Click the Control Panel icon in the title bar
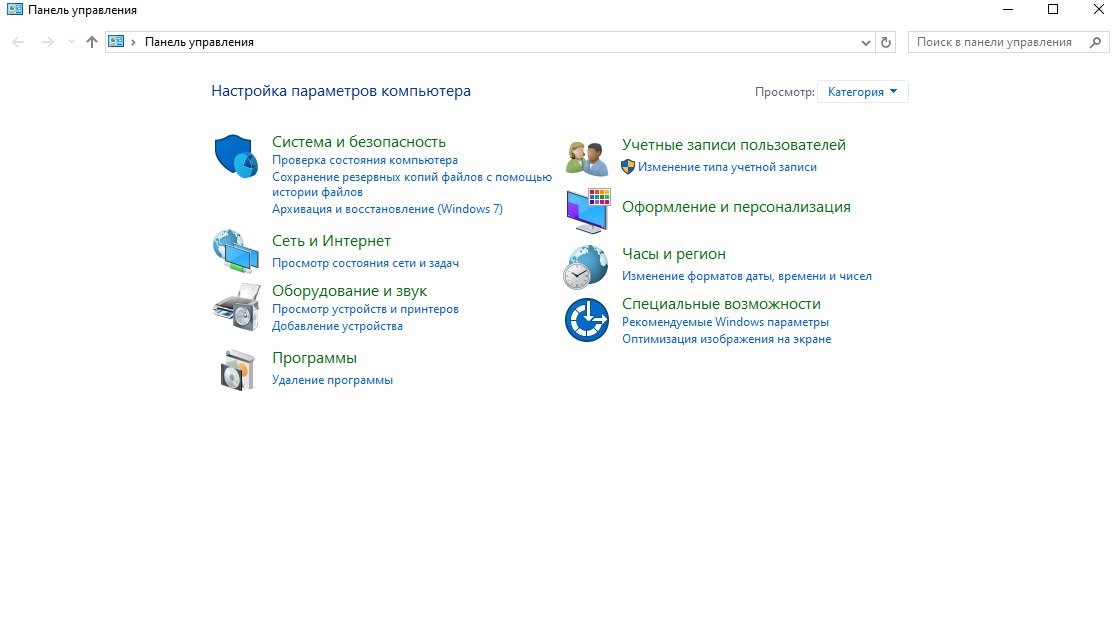 point(14,10)
